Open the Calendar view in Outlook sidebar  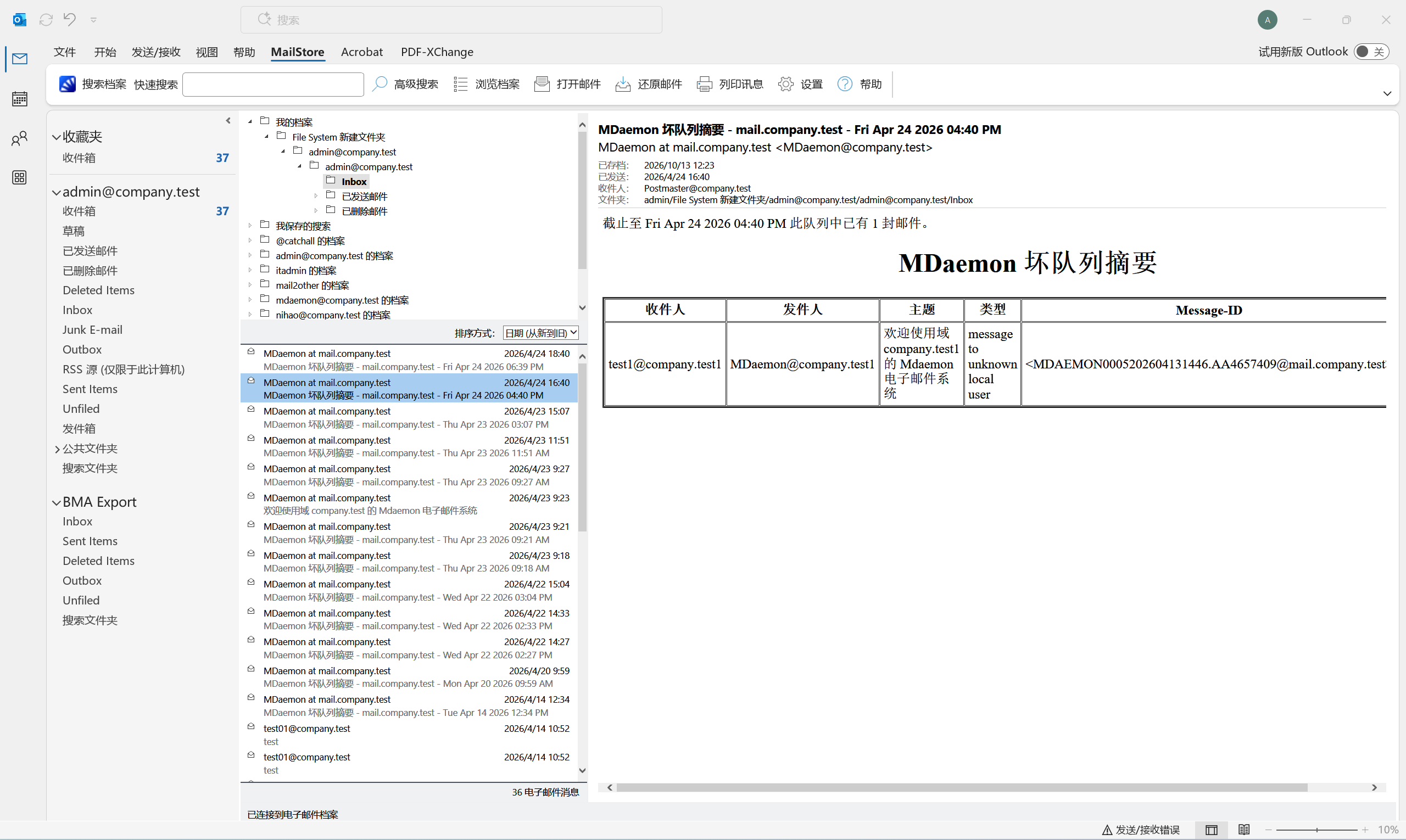19,98
